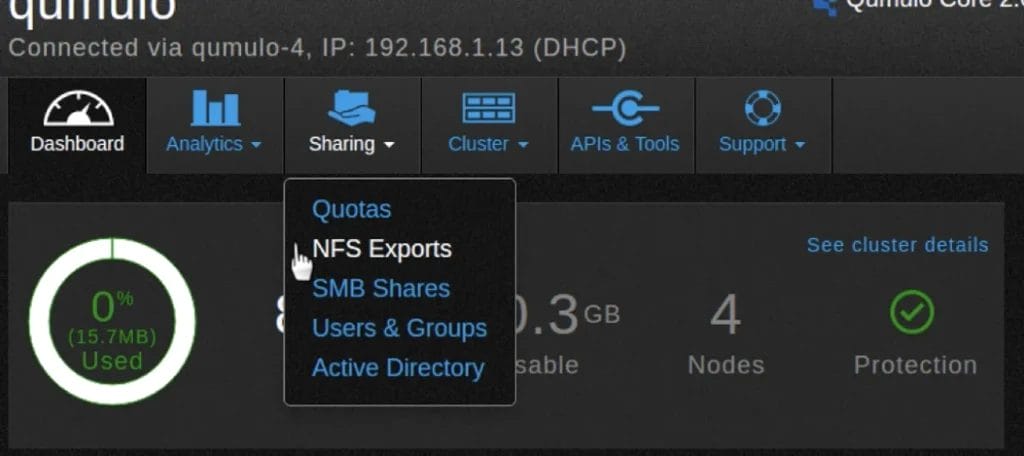Go to Users & Groups
The width and height of the screenshot is (1024, 456).
click(399, 328)
